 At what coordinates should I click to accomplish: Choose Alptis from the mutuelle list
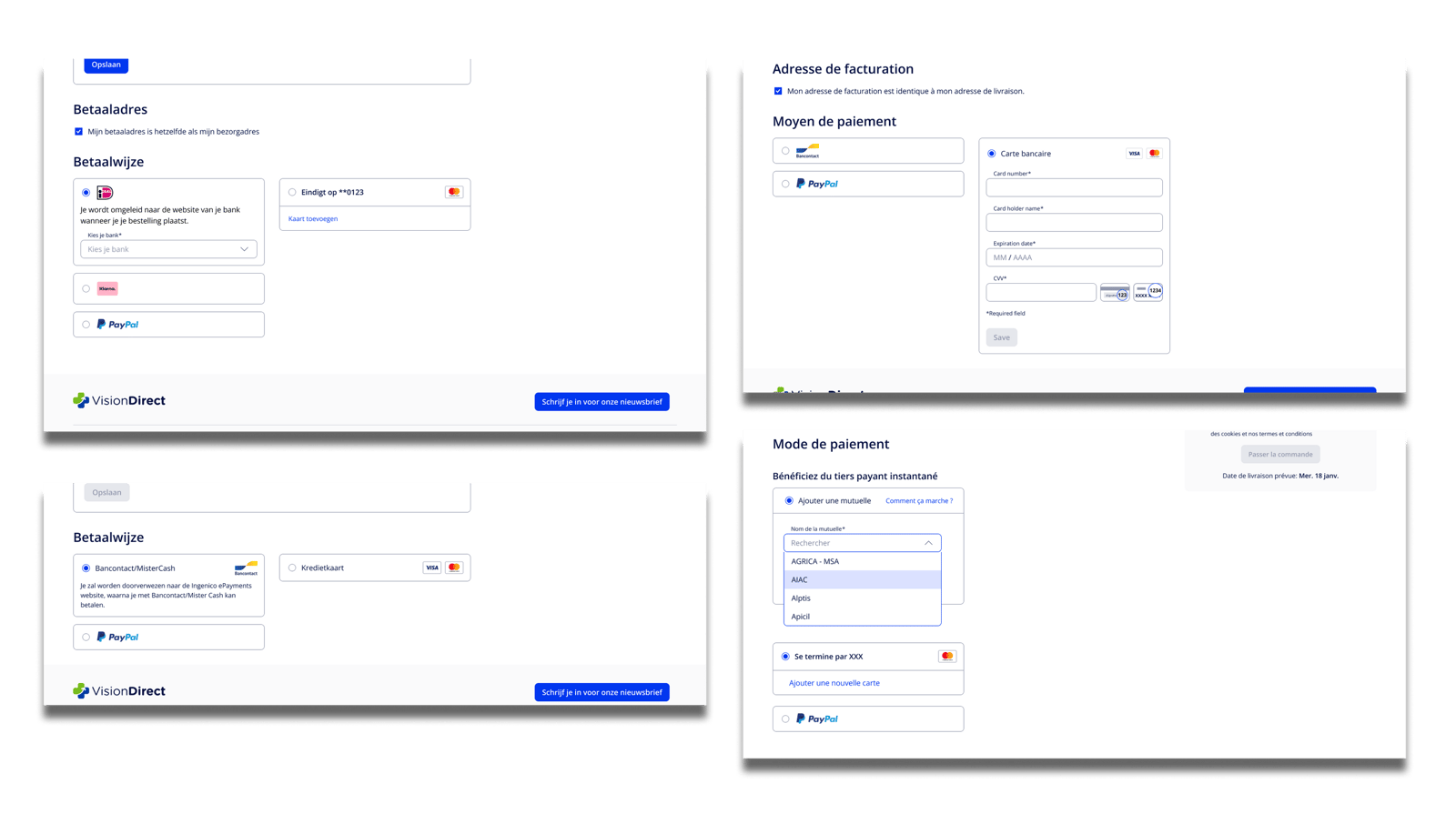(862, 598)
